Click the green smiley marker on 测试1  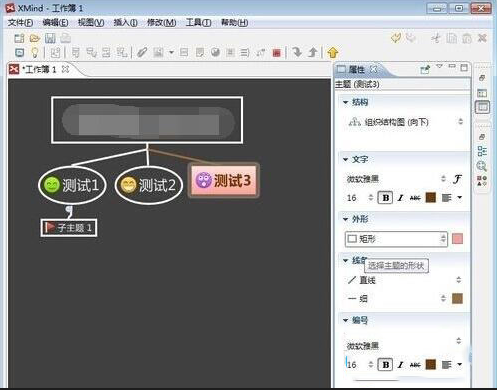tap(52, 185)
